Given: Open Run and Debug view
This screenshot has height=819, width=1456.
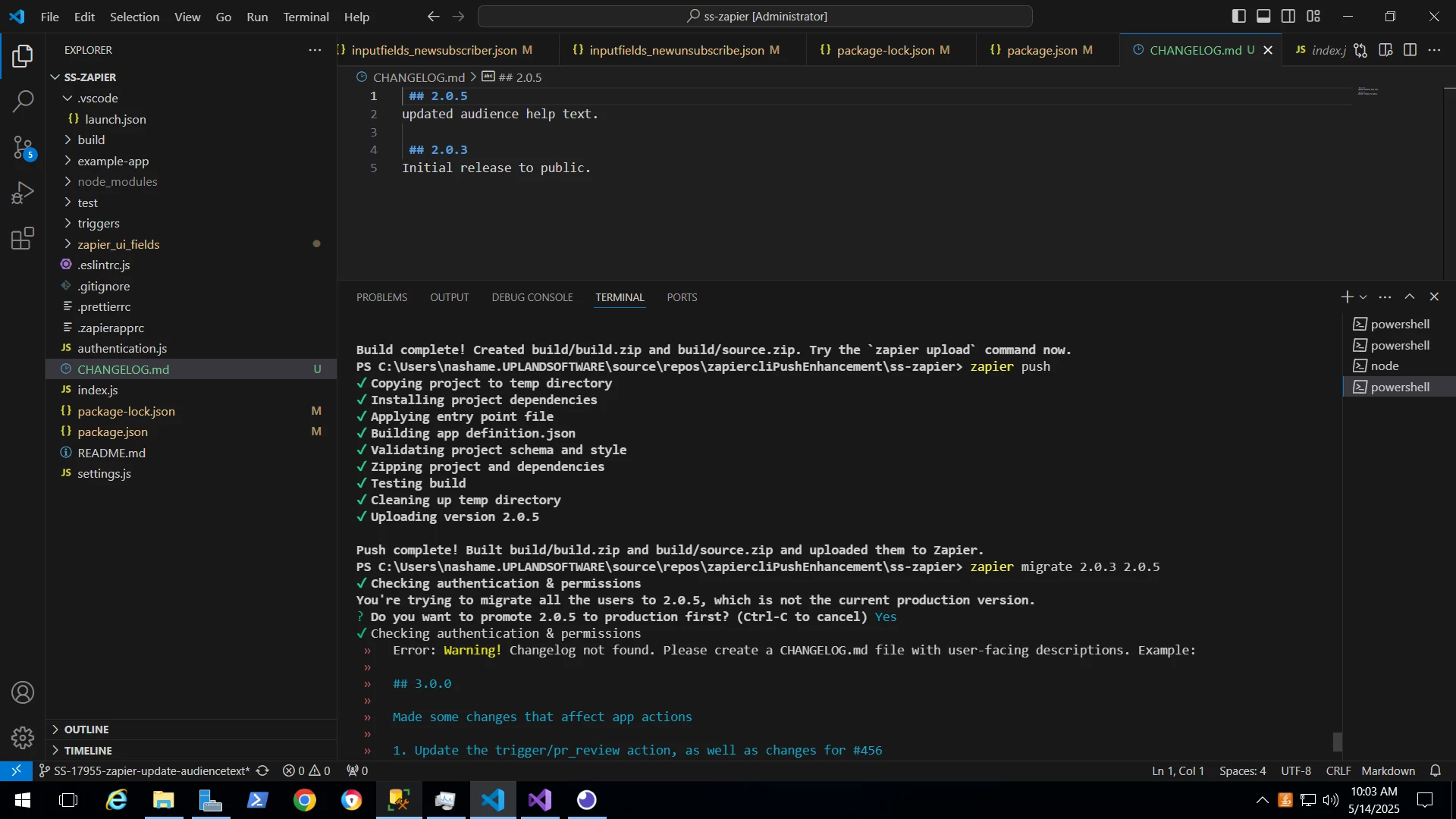Looking at the screenshot, I should click(23, 193).
